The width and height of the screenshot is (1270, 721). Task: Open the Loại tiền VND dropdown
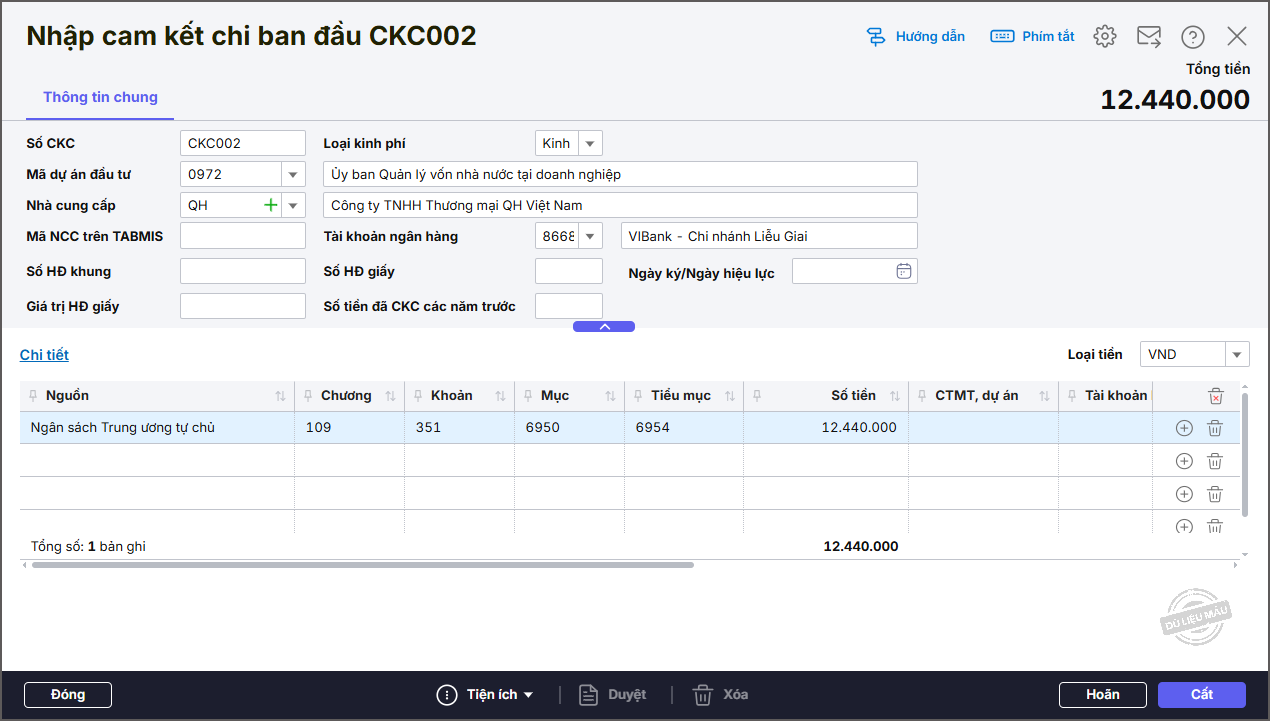[1237, 355]
